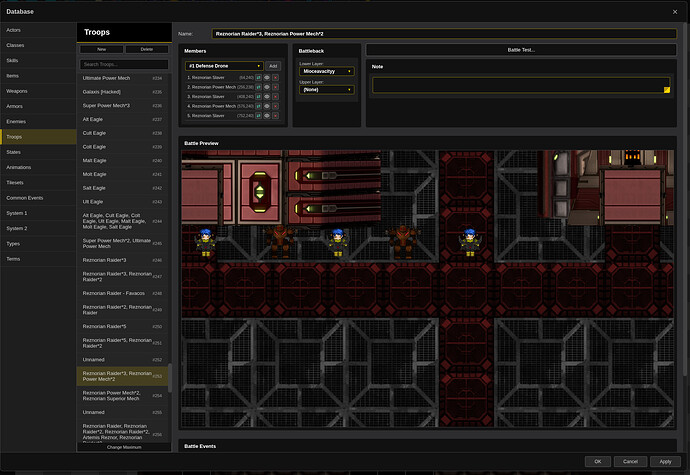Swap enemy for member 4 Reznorian Power Mech
This screenshot has height=475, width=690.
coord(258,106)
